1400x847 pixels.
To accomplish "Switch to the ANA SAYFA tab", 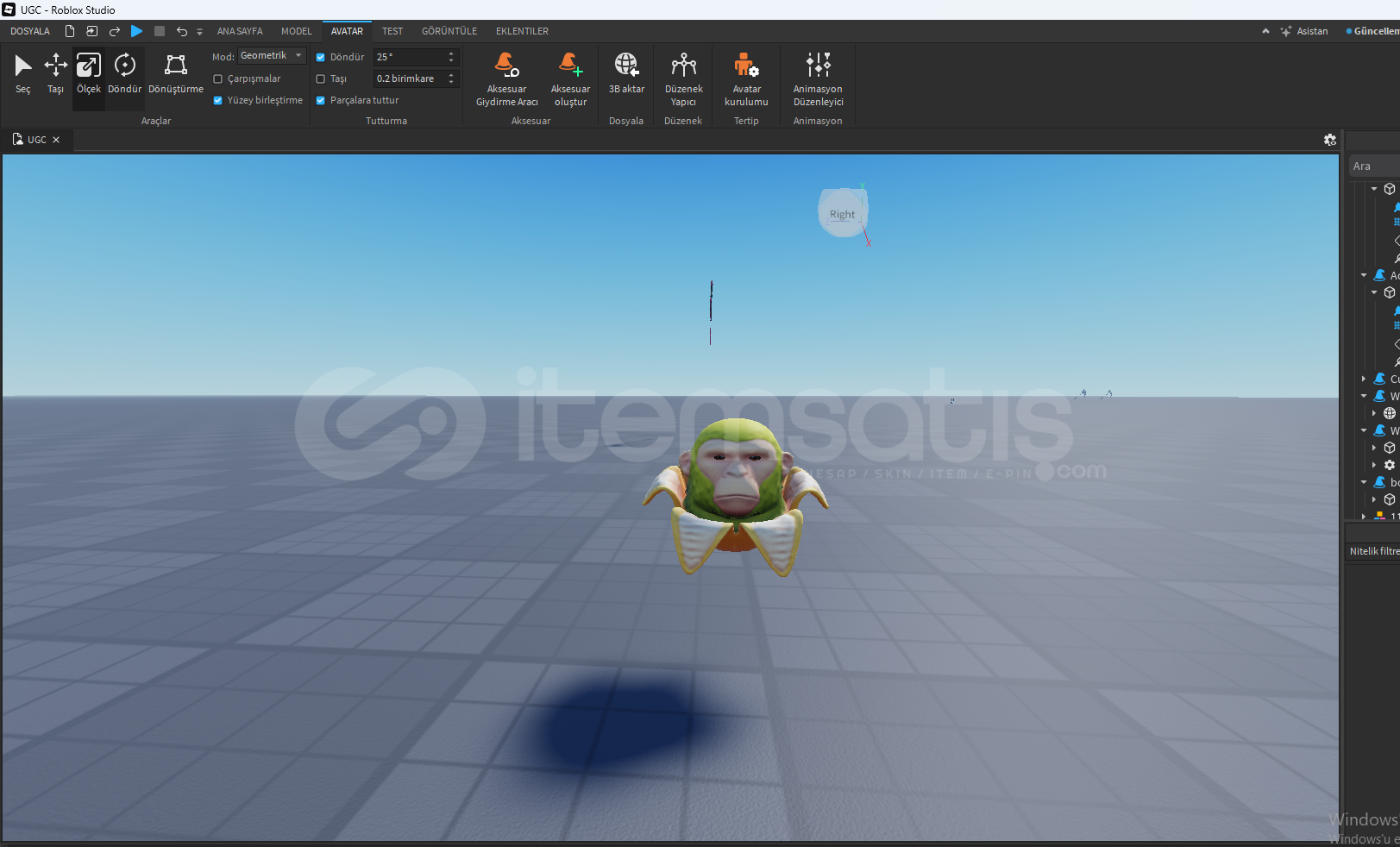I will coord(240,31).
